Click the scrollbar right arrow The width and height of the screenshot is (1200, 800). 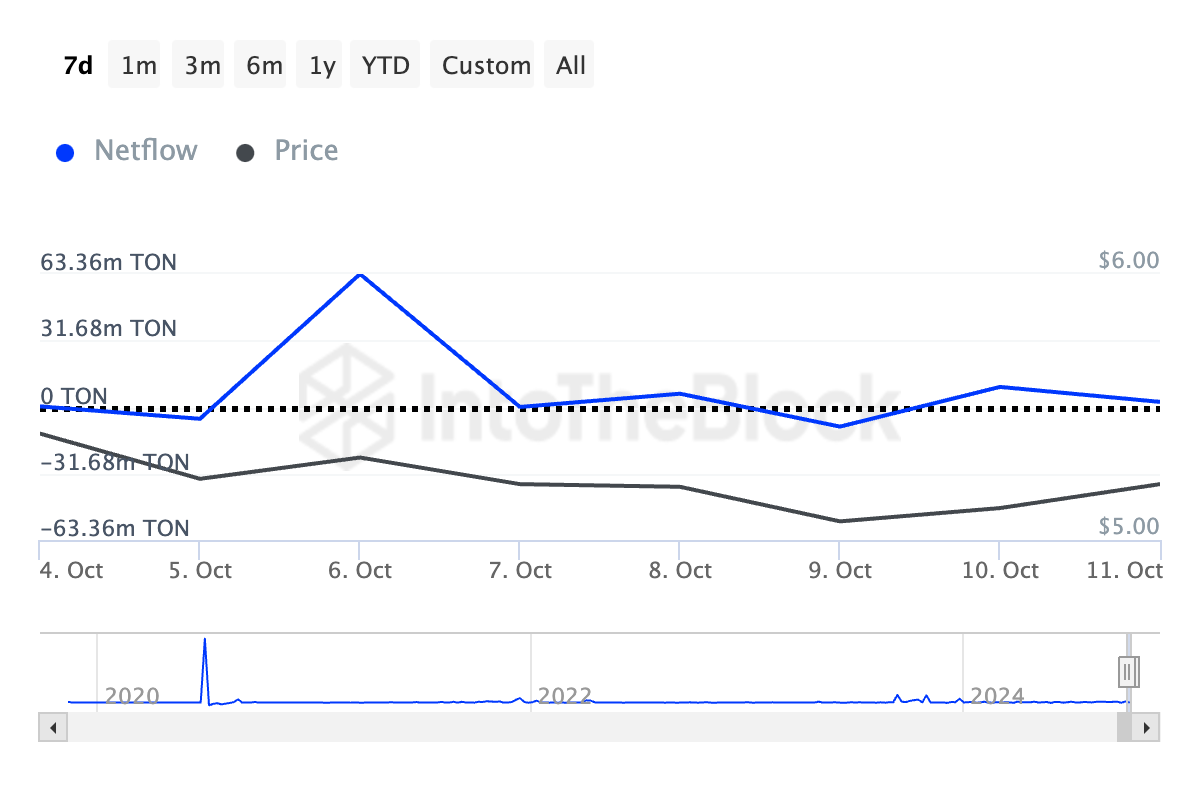click(1148, 727)
